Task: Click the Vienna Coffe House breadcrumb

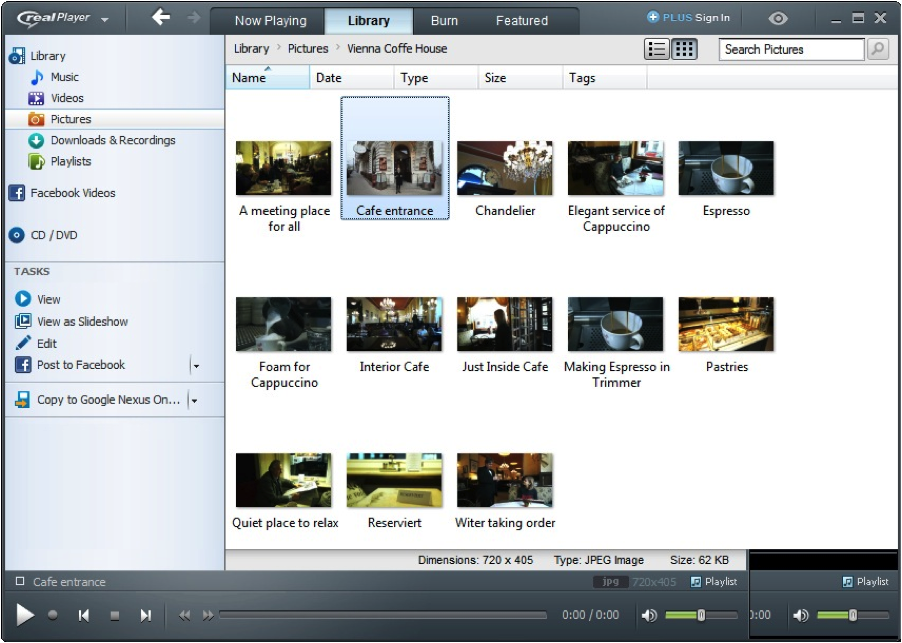Action: [397, 49]
